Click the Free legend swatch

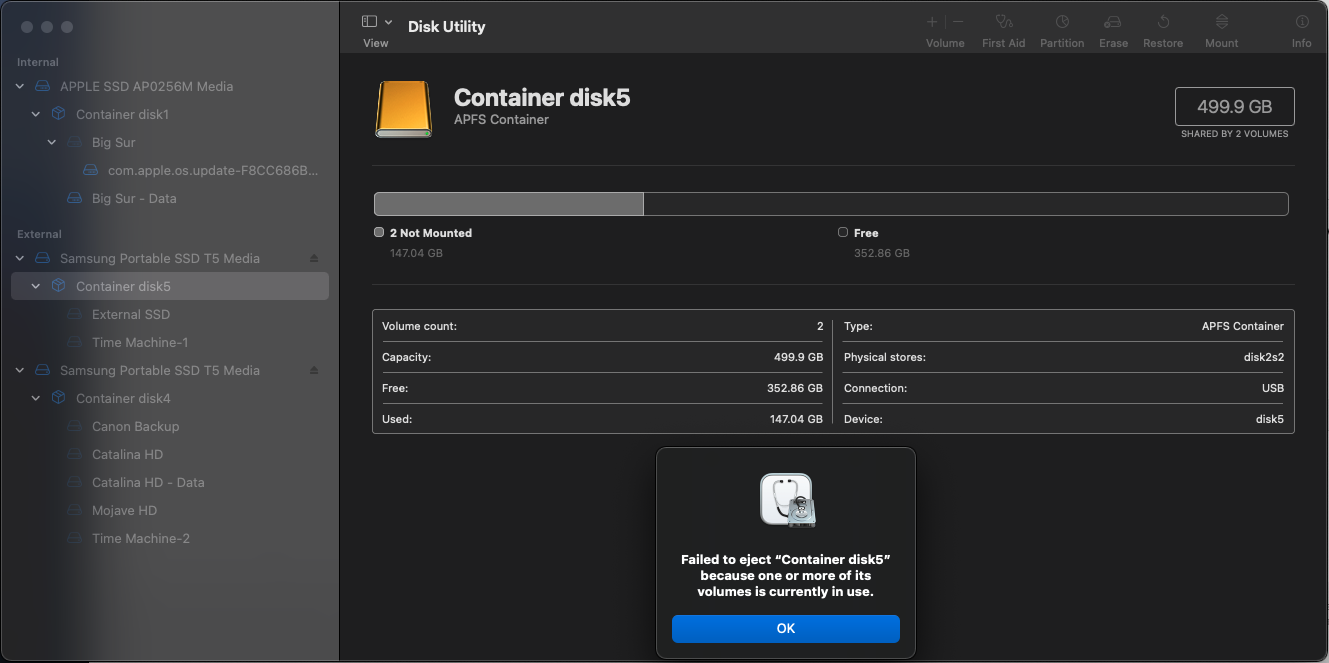843,232
